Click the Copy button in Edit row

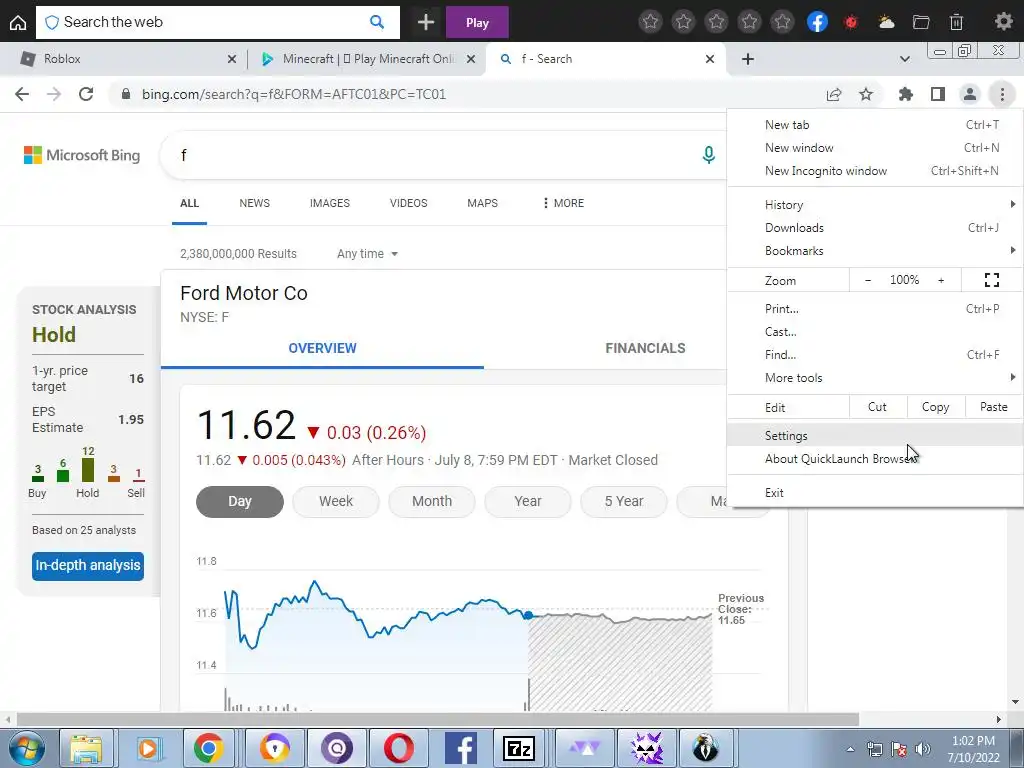click(x=935, y=407)
